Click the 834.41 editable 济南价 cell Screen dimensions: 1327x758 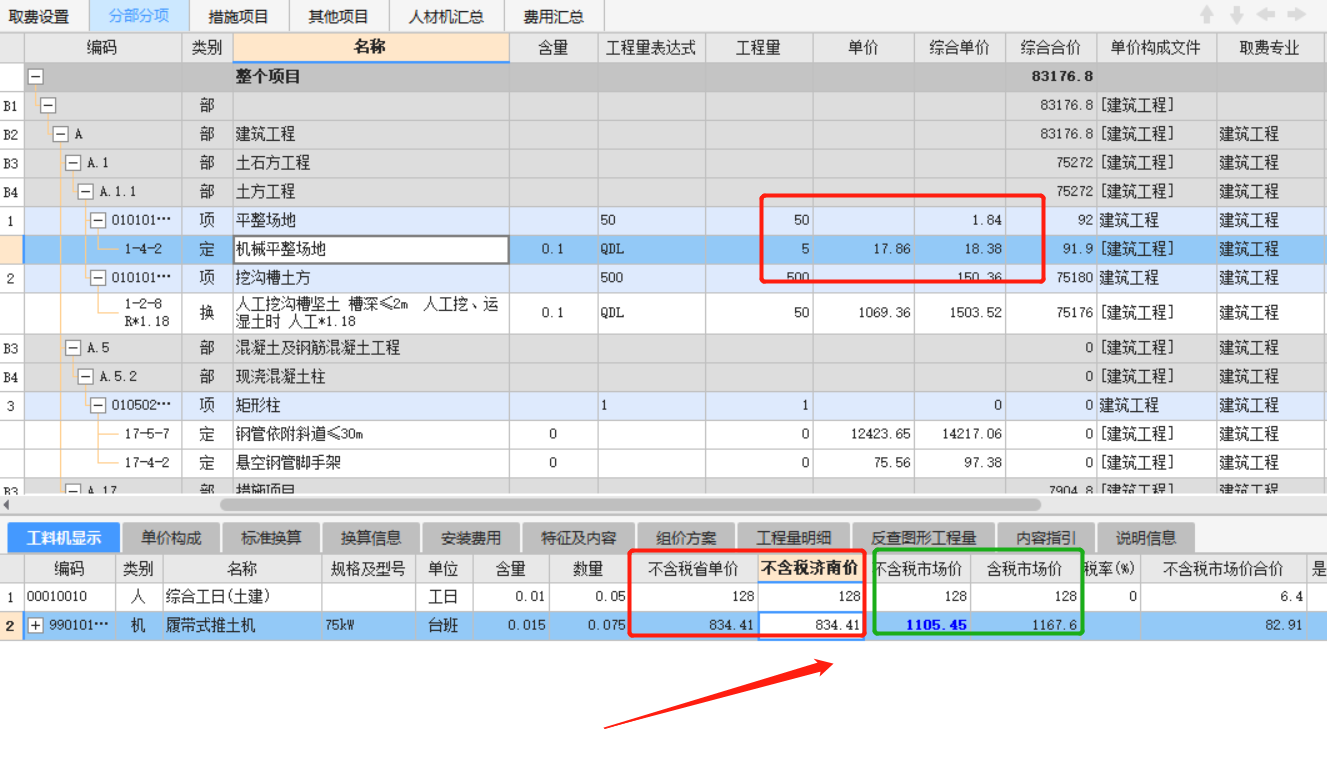pos(810,625)
